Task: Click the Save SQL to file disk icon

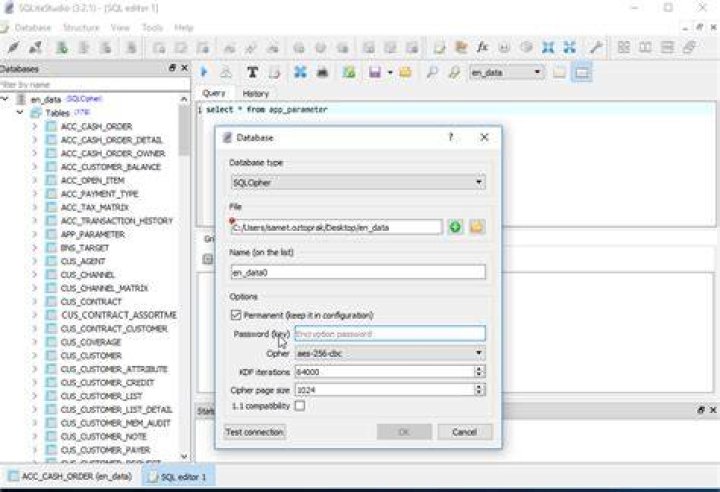Action: tap(375, 72)
